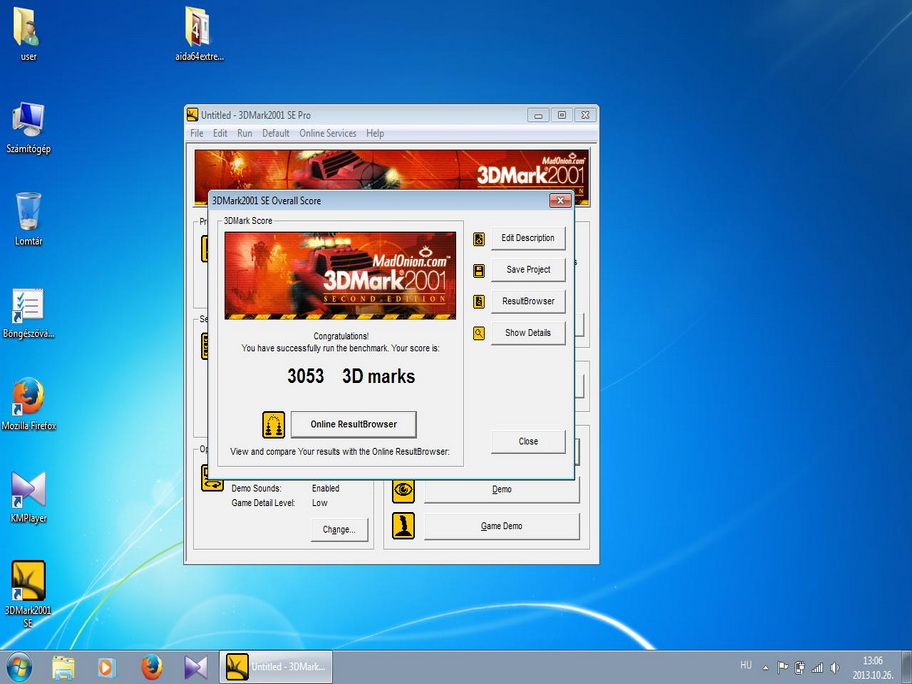Click the 'Demo Sounds:' label
Viewport: 912px width, 684px height.
(256, 489)
